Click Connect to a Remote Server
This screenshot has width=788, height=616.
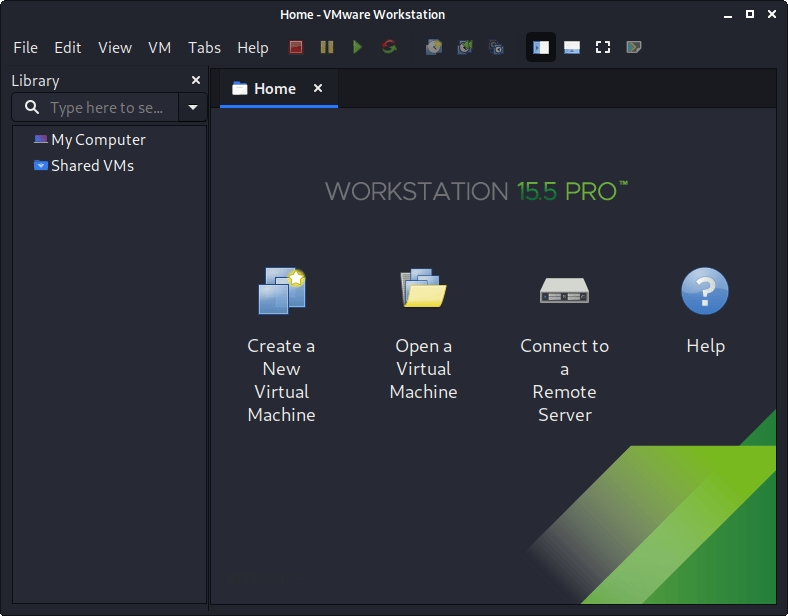click(x=564, y=345)
